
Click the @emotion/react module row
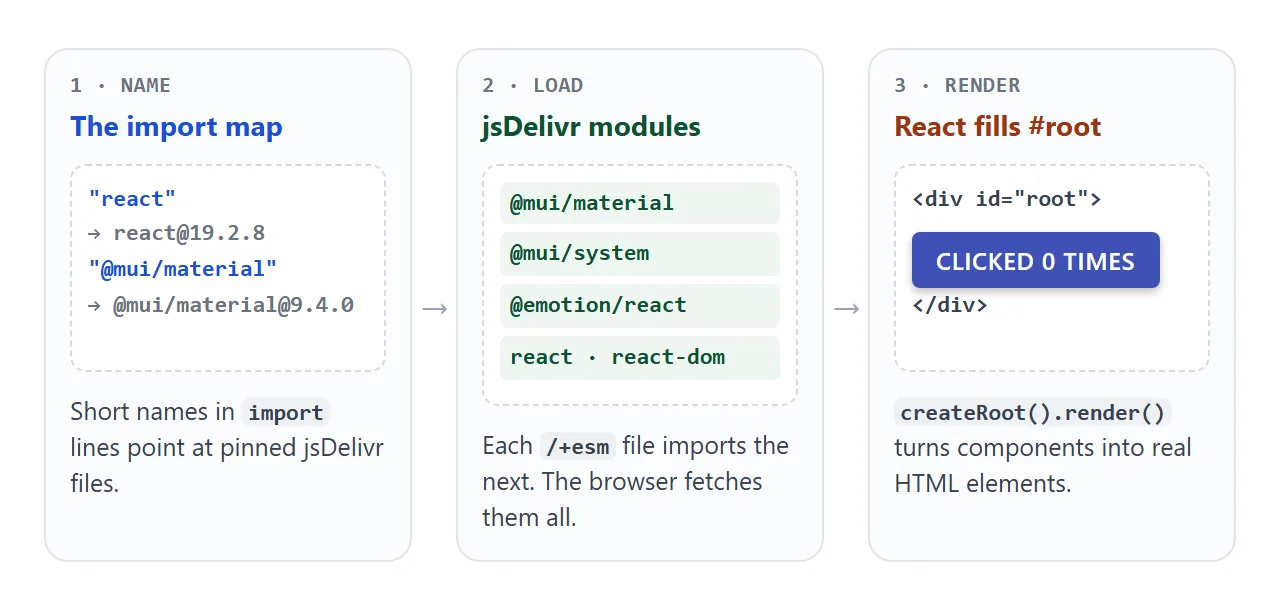[x=640, y=306]
